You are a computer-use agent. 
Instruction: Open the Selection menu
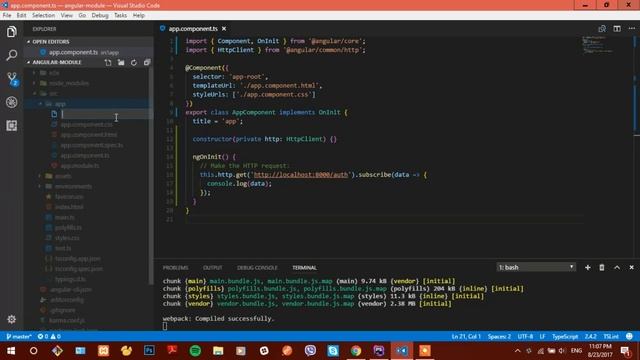43,15
